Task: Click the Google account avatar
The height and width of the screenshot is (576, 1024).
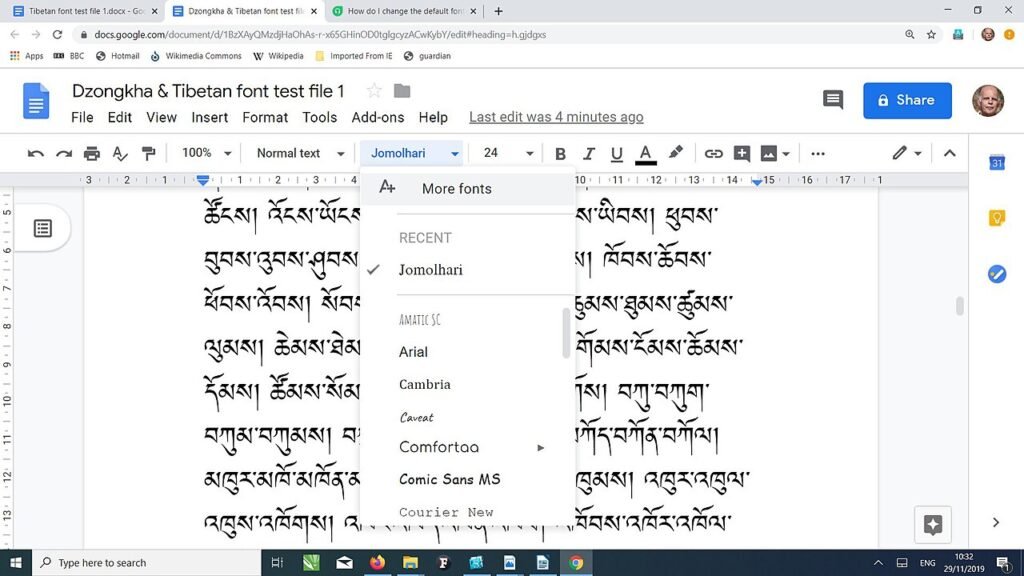Action: (x=987, y=101)
